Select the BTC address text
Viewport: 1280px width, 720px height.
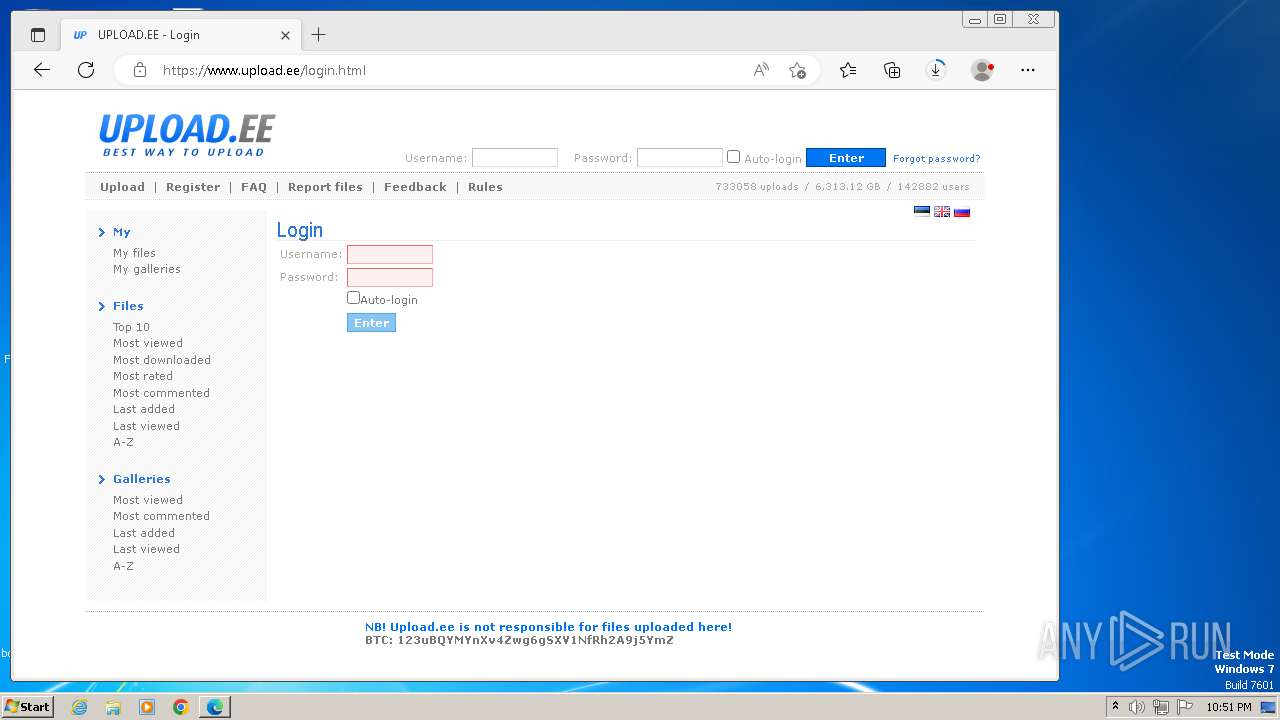point(535,640)
